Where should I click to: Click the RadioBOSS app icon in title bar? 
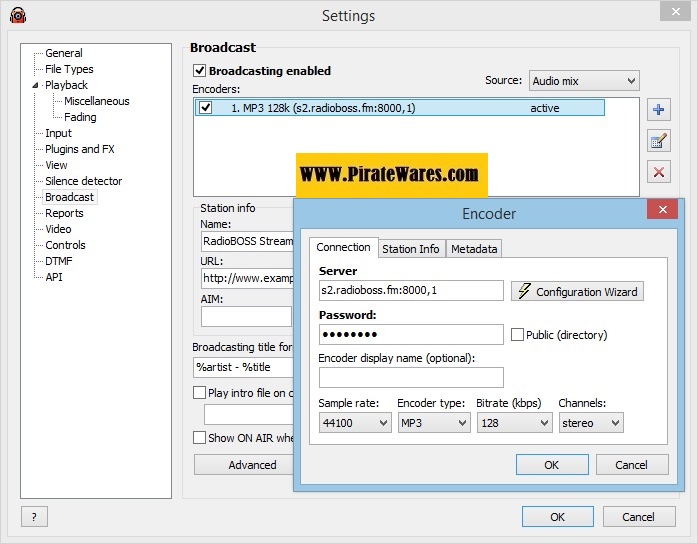tap(17, 15)
